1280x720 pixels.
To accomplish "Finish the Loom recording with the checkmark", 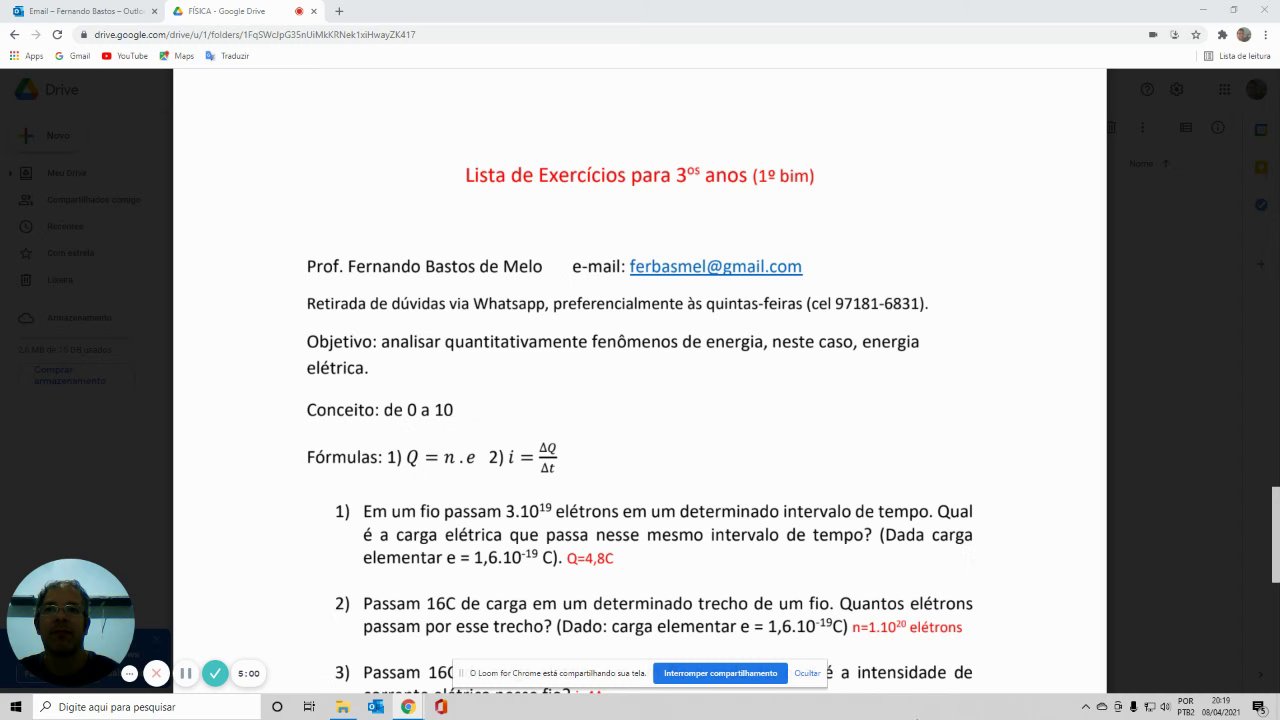I will pos(215,674).
